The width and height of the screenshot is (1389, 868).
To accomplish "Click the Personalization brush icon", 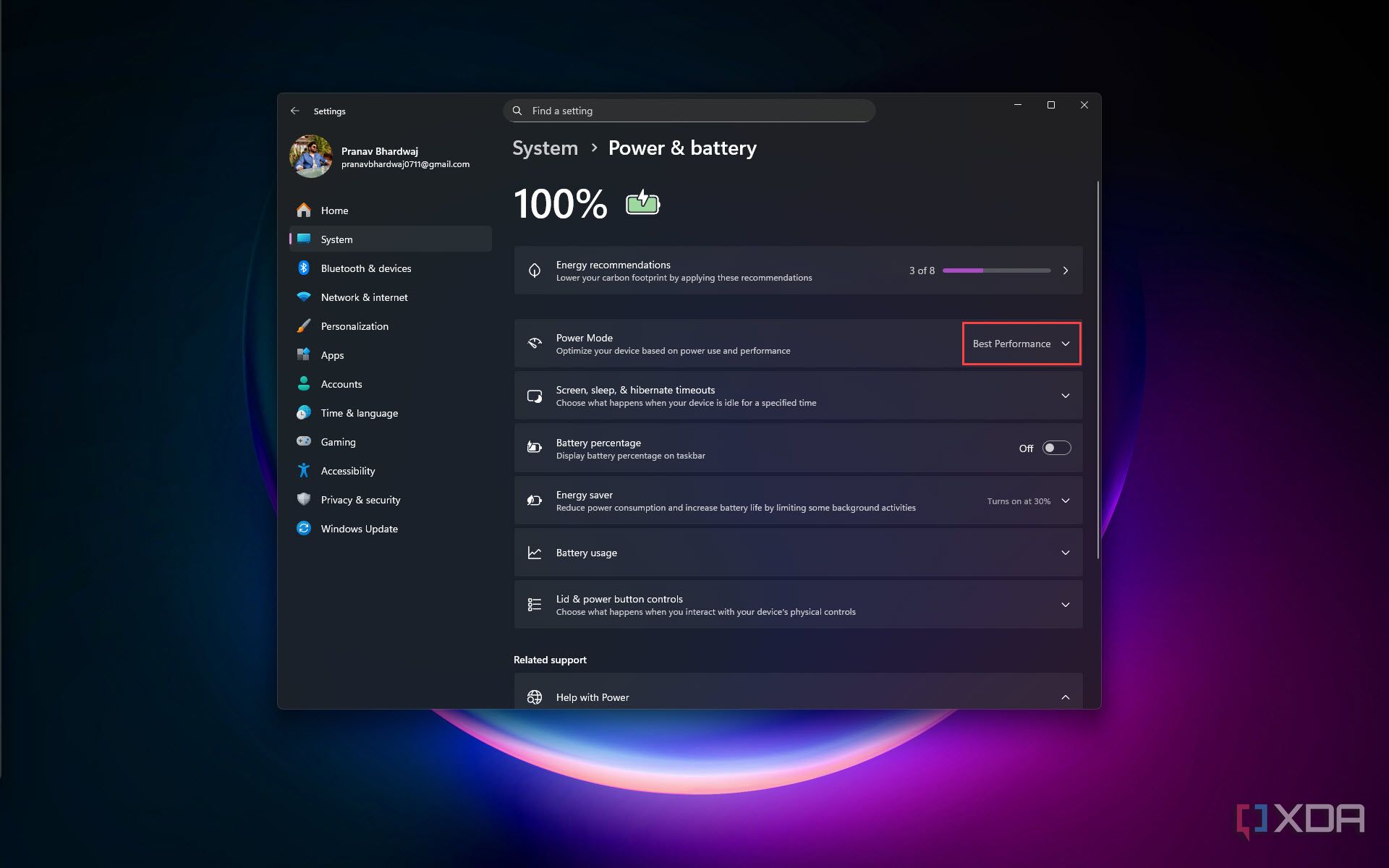I will pyautogui.click(x=304, y=325).
